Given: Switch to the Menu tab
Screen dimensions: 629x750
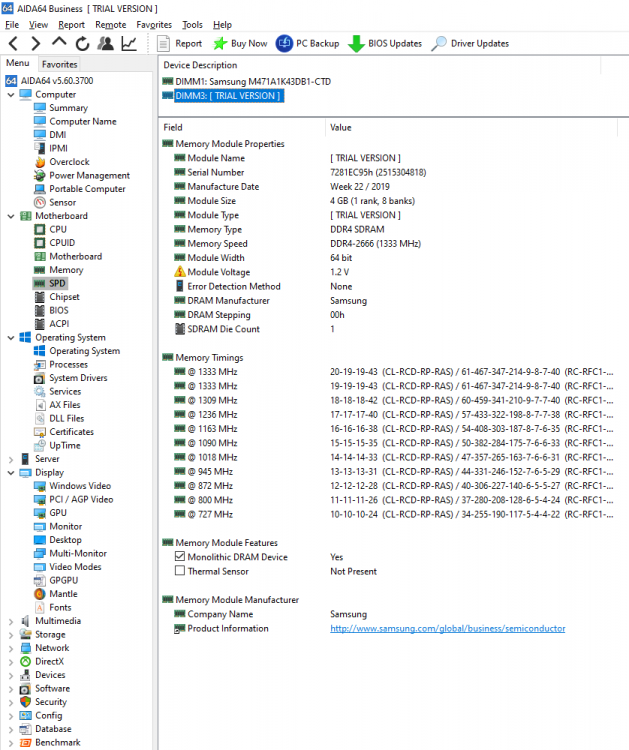Looking at the screenshot, I should point(18,63).
